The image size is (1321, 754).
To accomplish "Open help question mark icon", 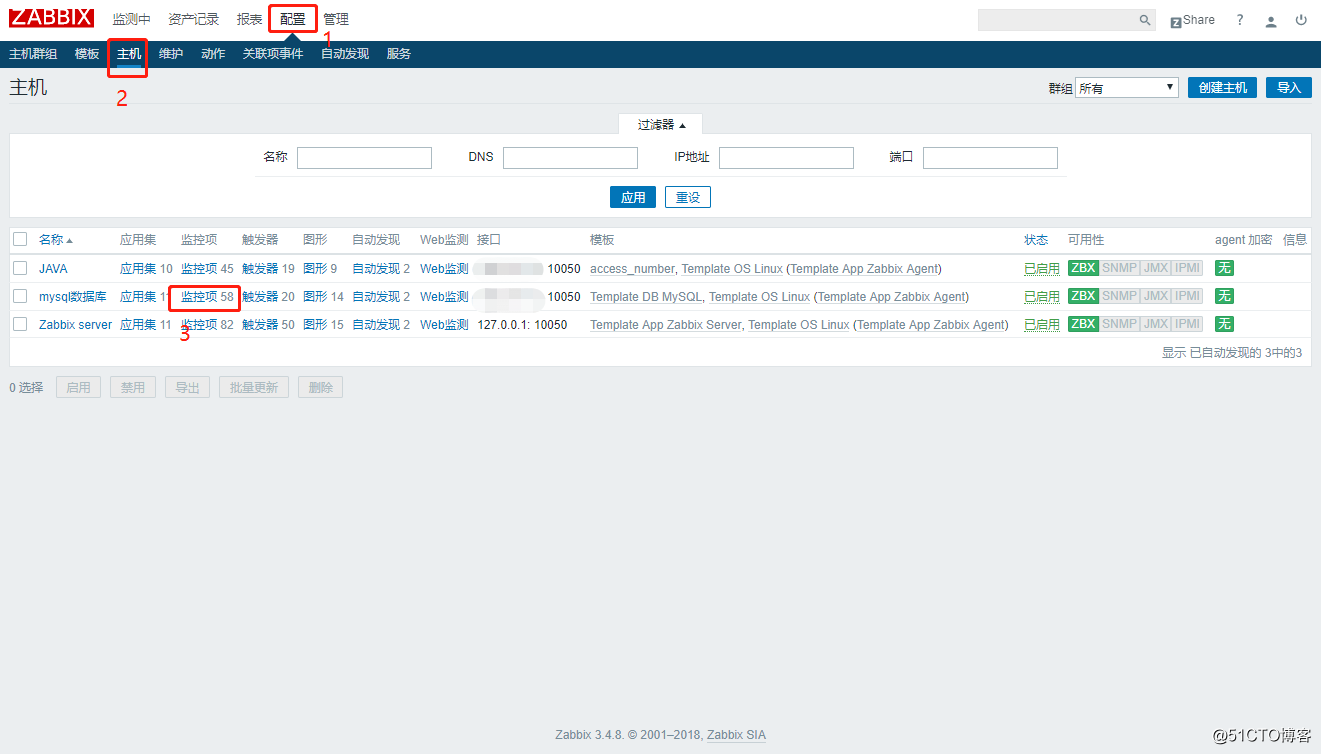I will pyautogui.click(x=1240, y=20).
